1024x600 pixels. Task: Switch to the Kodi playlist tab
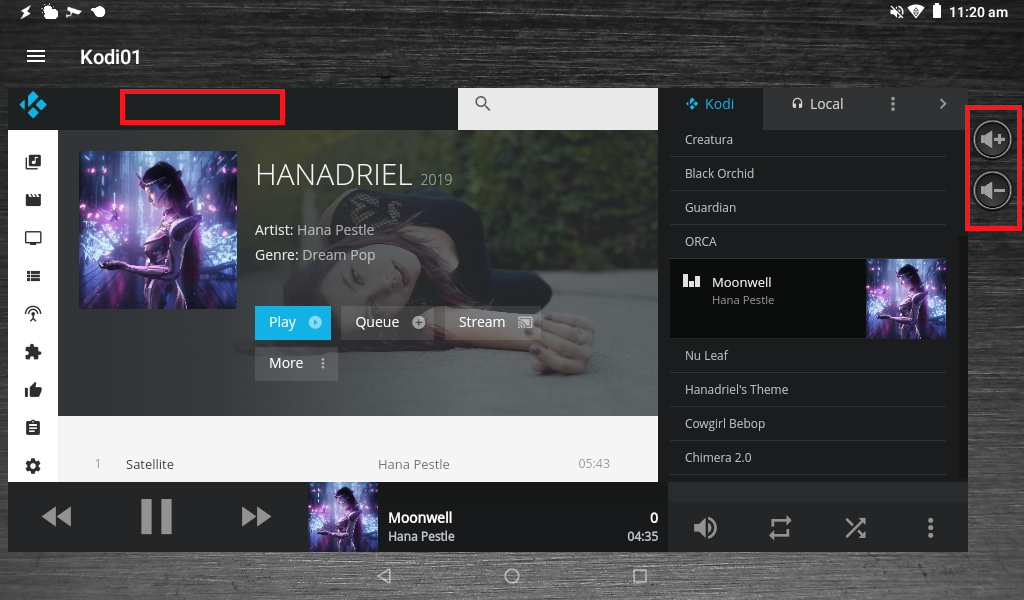coord(710,104)
